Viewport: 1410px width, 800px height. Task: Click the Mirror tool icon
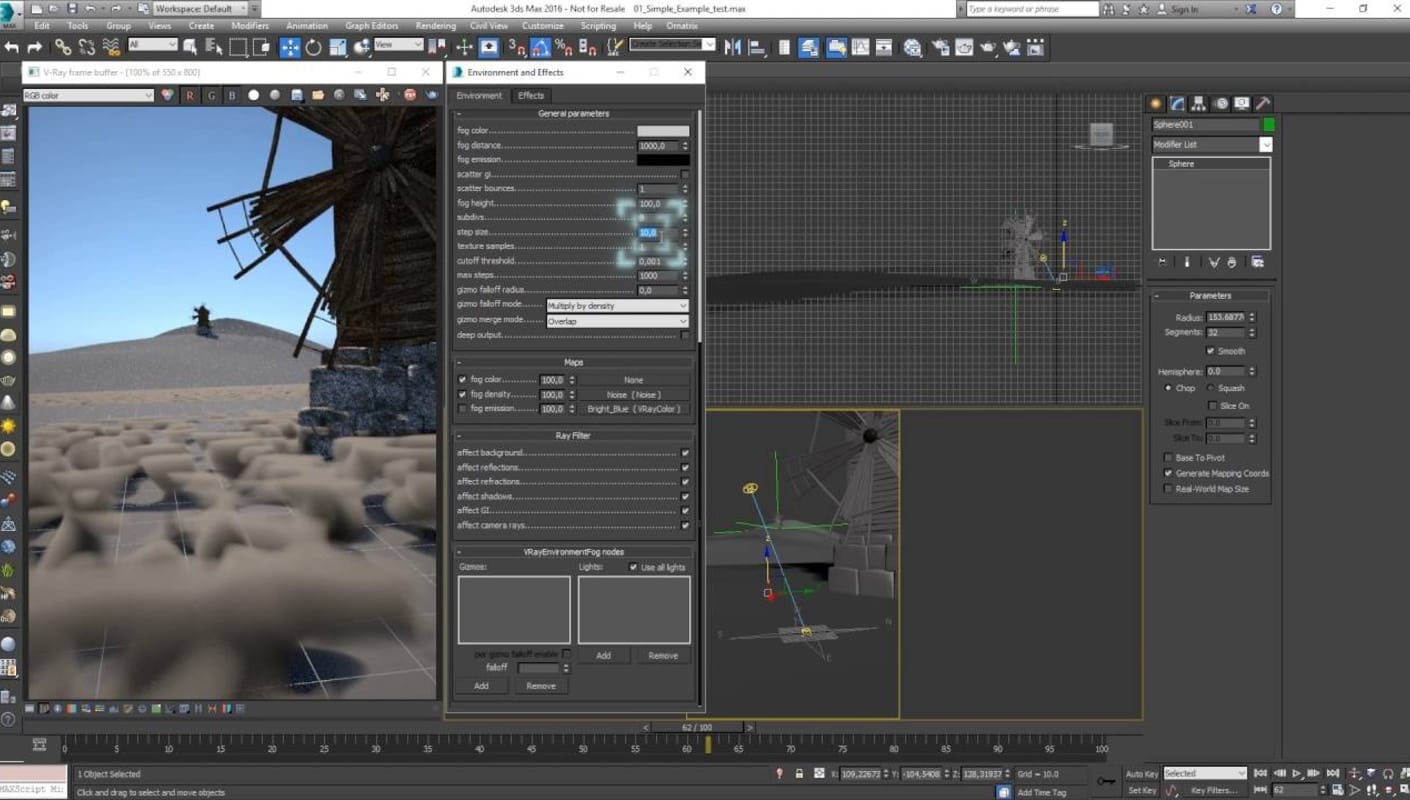733,47
